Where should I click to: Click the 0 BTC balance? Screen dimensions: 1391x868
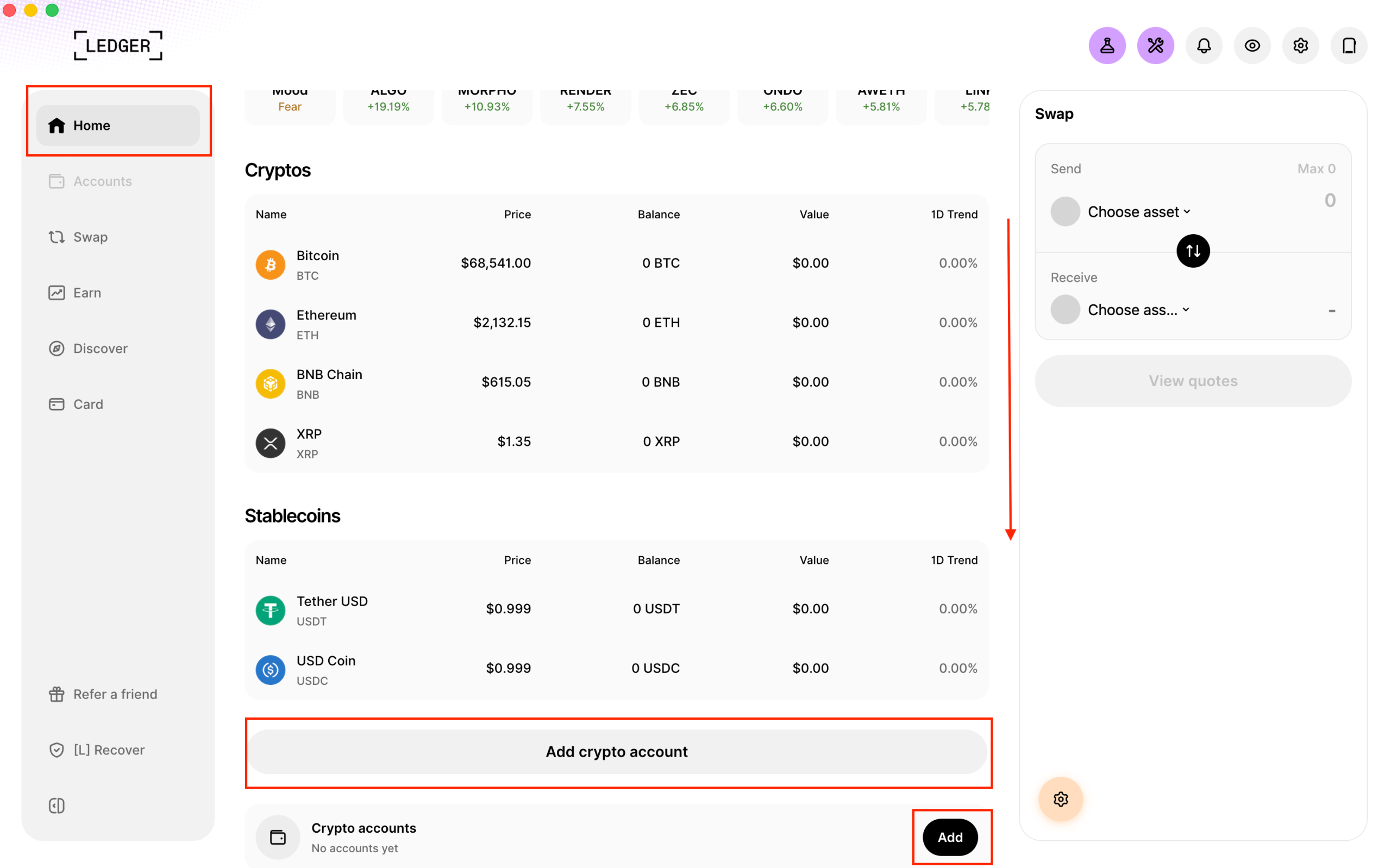coord(661,263)
